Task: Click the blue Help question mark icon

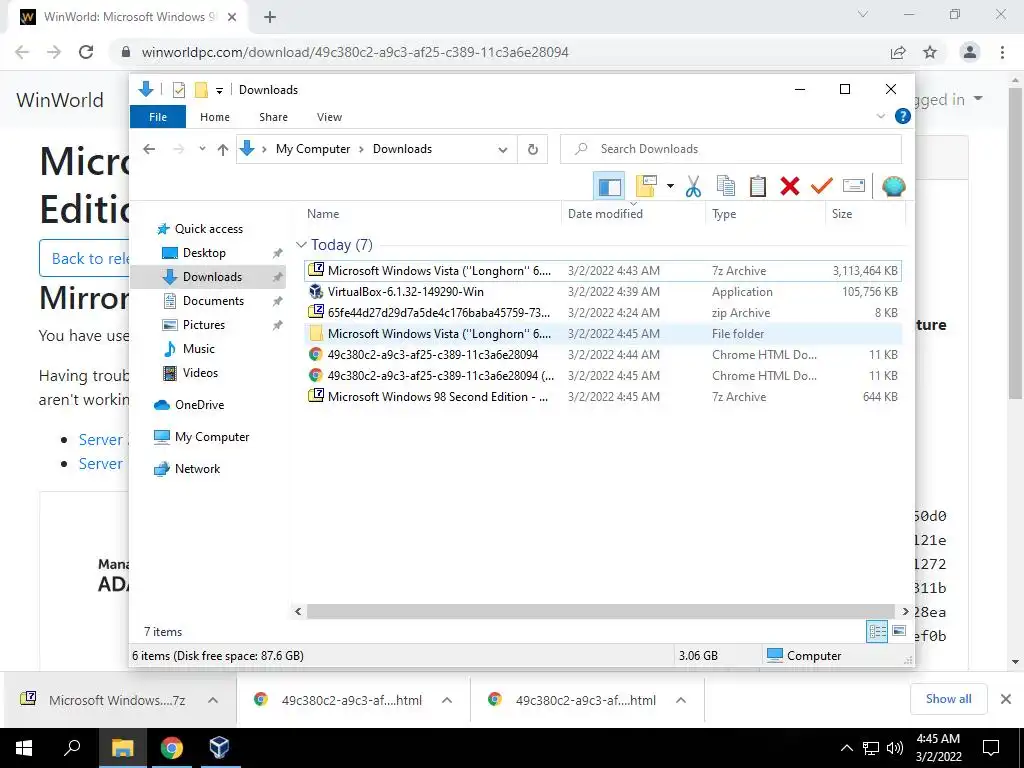Action: 903,116
